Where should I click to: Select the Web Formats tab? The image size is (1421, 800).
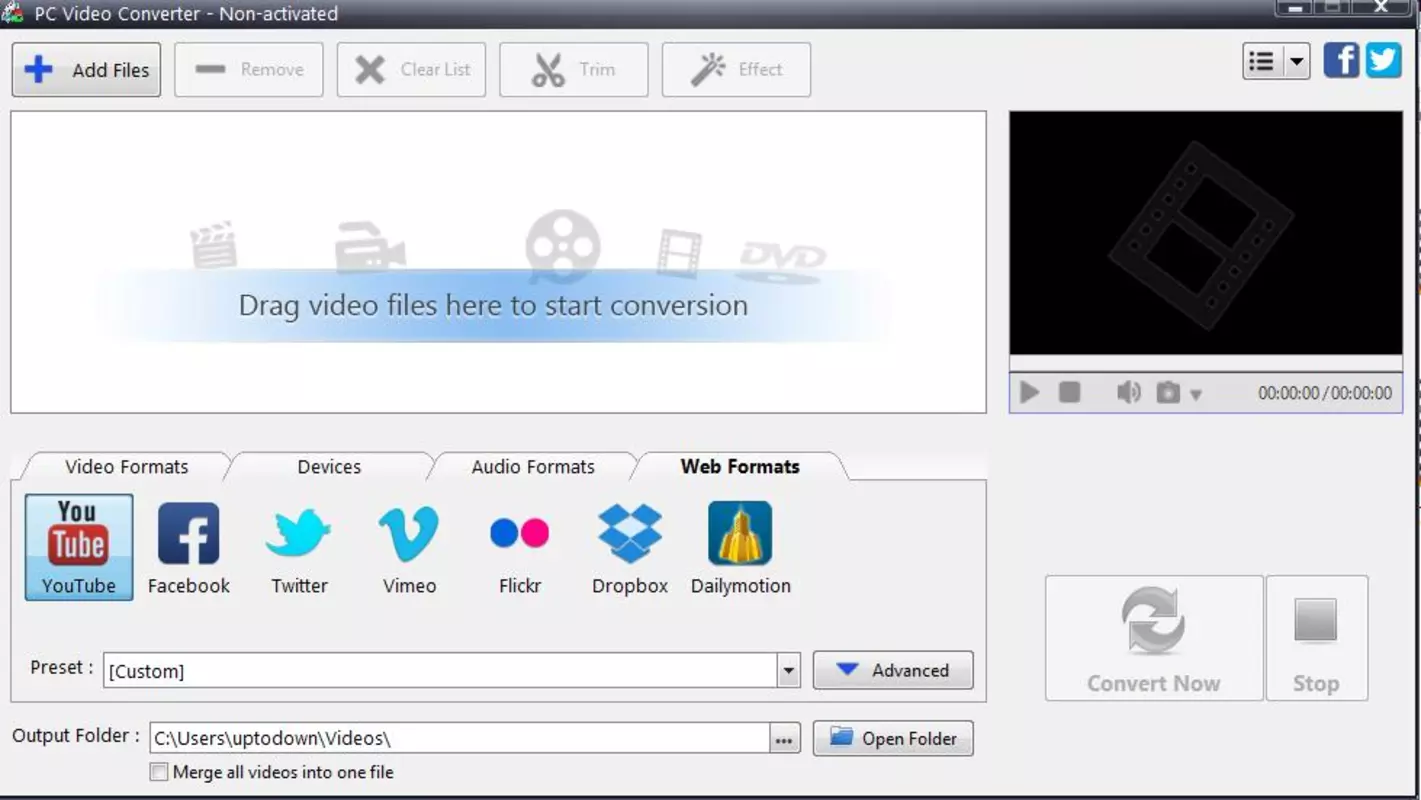pos(740,467)
